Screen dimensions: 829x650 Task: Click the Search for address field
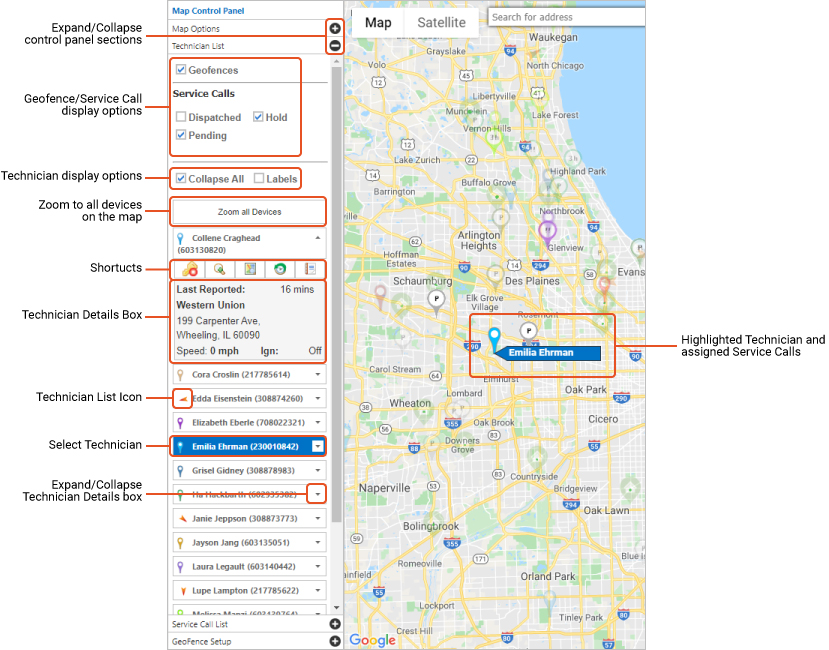(x=566, y=17)
